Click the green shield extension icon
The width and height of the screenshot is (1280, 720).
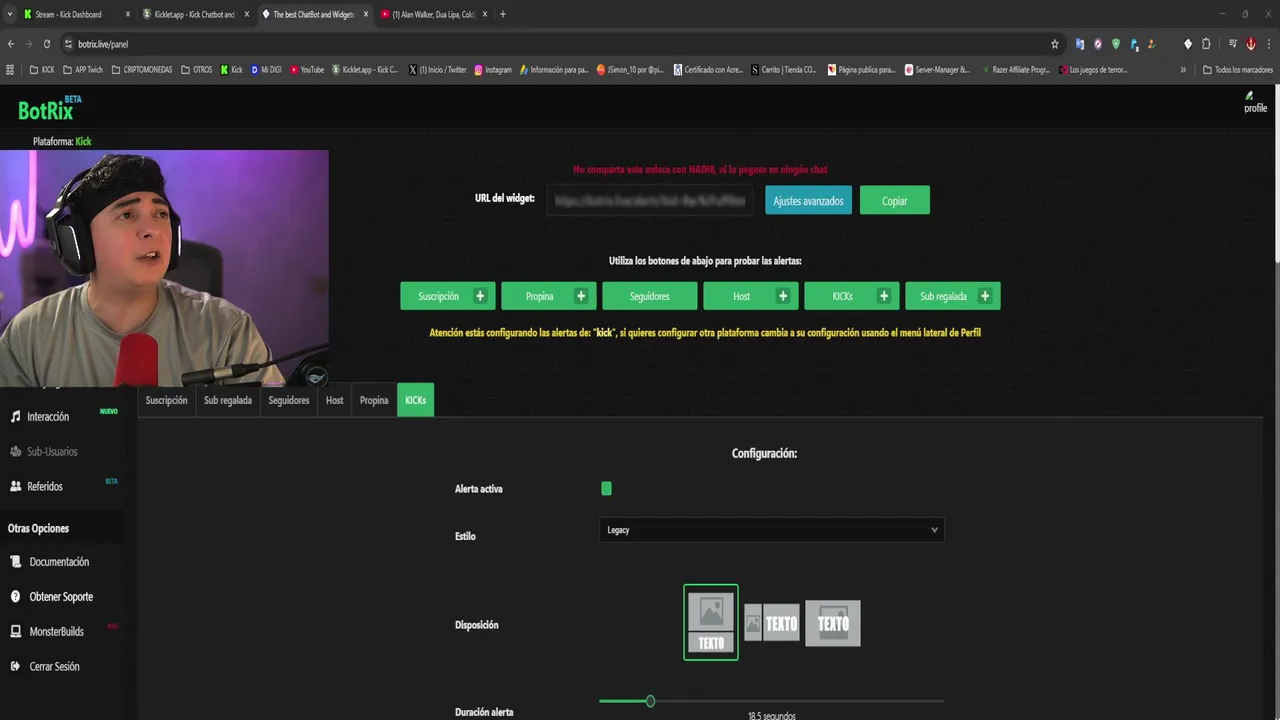[x=1116, y=44]
